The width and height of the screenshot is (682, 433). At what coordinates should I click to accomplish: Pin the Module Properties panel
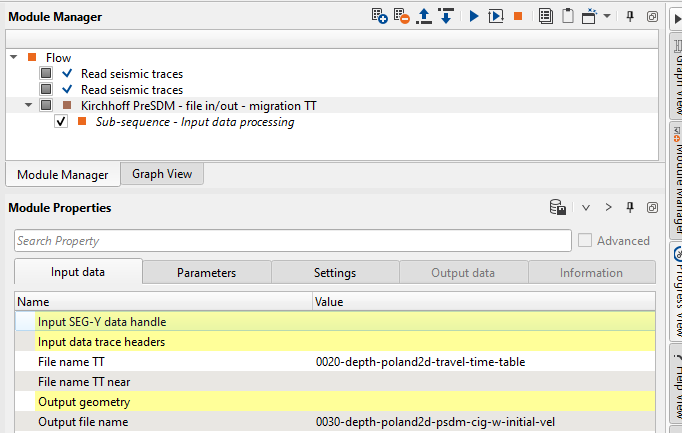(x=630, y=208)
